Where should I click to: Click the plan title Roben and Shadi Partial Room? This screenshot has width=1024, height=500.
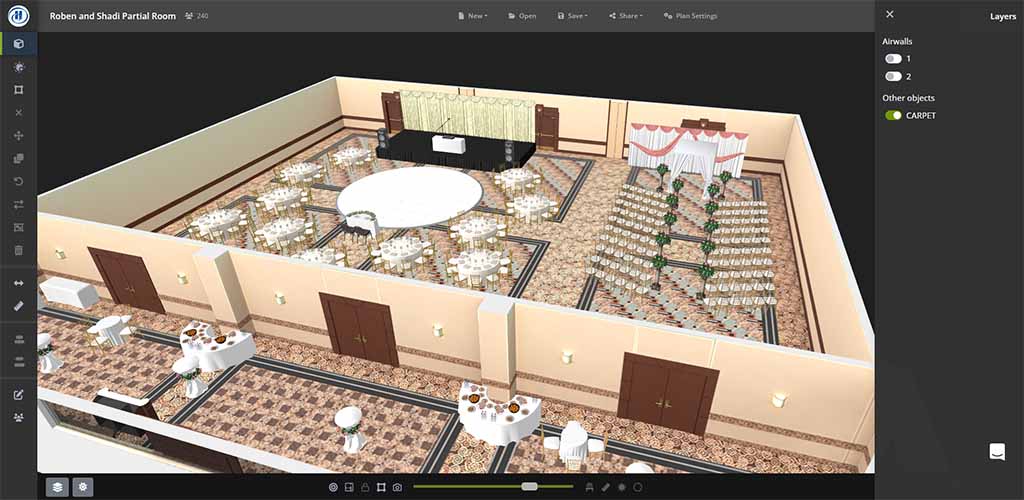[112, 16]
